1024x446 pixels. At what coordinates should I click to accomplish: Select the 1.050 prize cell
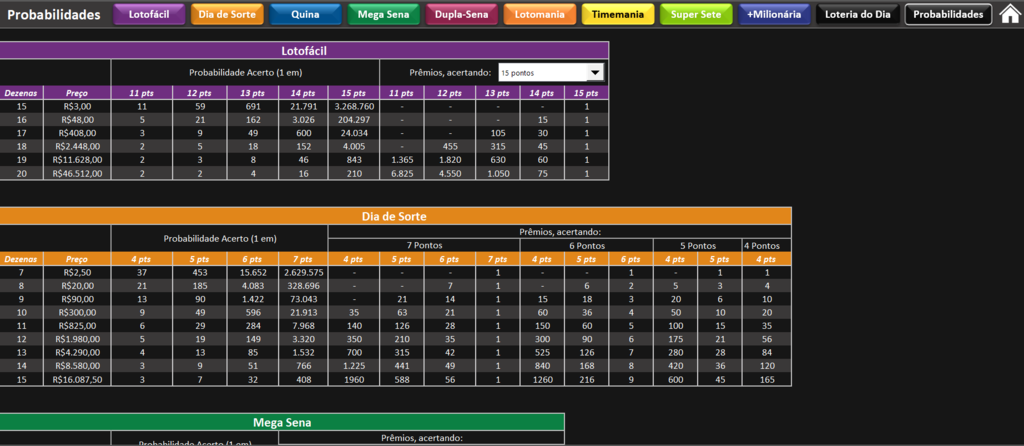(x=498, y=173)
